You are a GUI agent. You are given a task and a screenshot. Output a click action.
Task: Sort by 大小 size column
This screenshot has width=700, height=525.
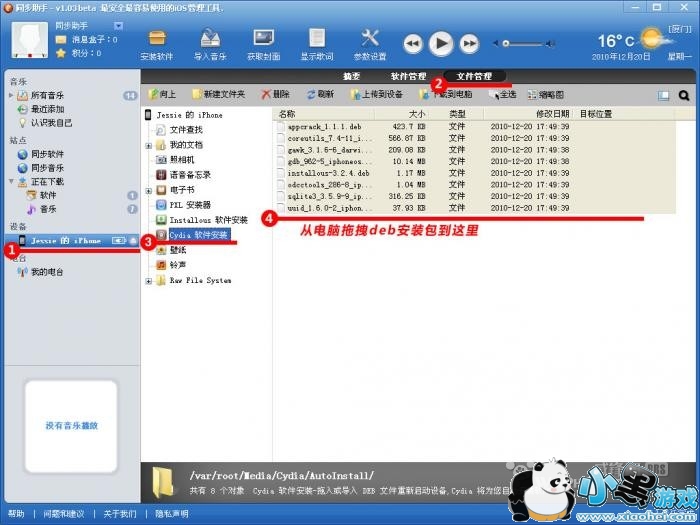(x=417, y=114)
